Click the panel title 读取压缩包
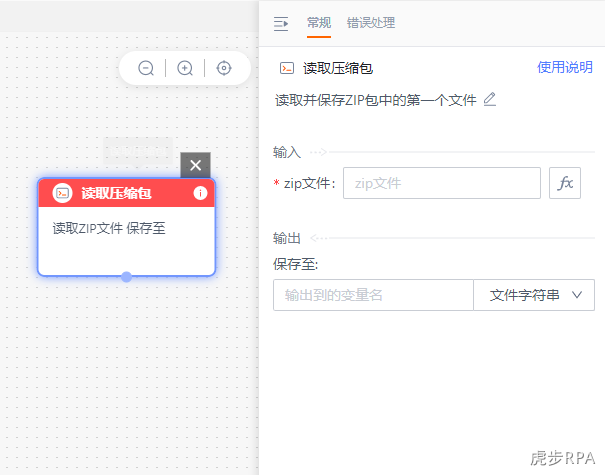 (338, 68)
